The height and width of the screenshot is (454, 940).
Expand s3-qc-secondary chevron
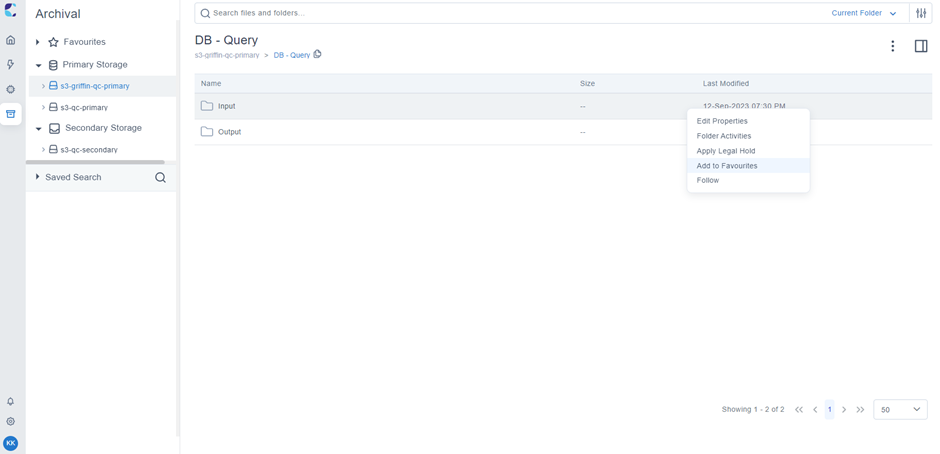[x=43, y=149]
